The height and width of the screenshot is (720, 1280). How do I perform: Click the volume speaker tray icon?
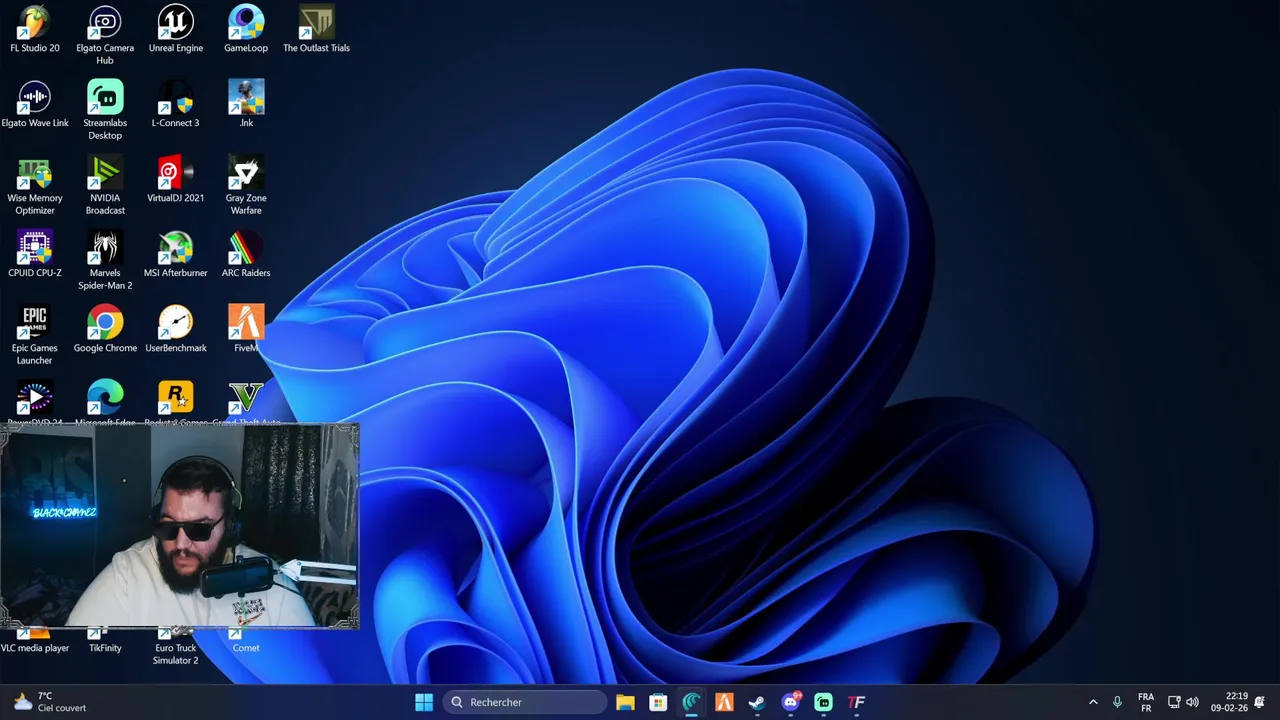[1192, 702]
